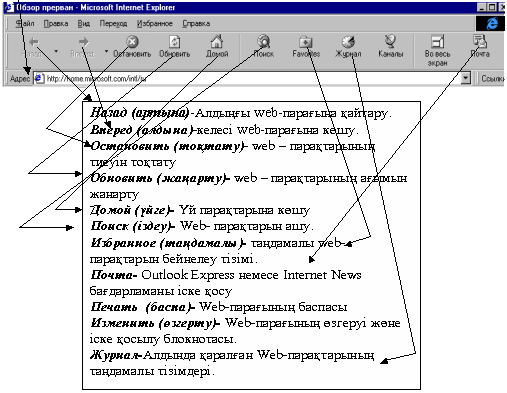
Task: Open the Файл menu
Action: pos(25,23)
